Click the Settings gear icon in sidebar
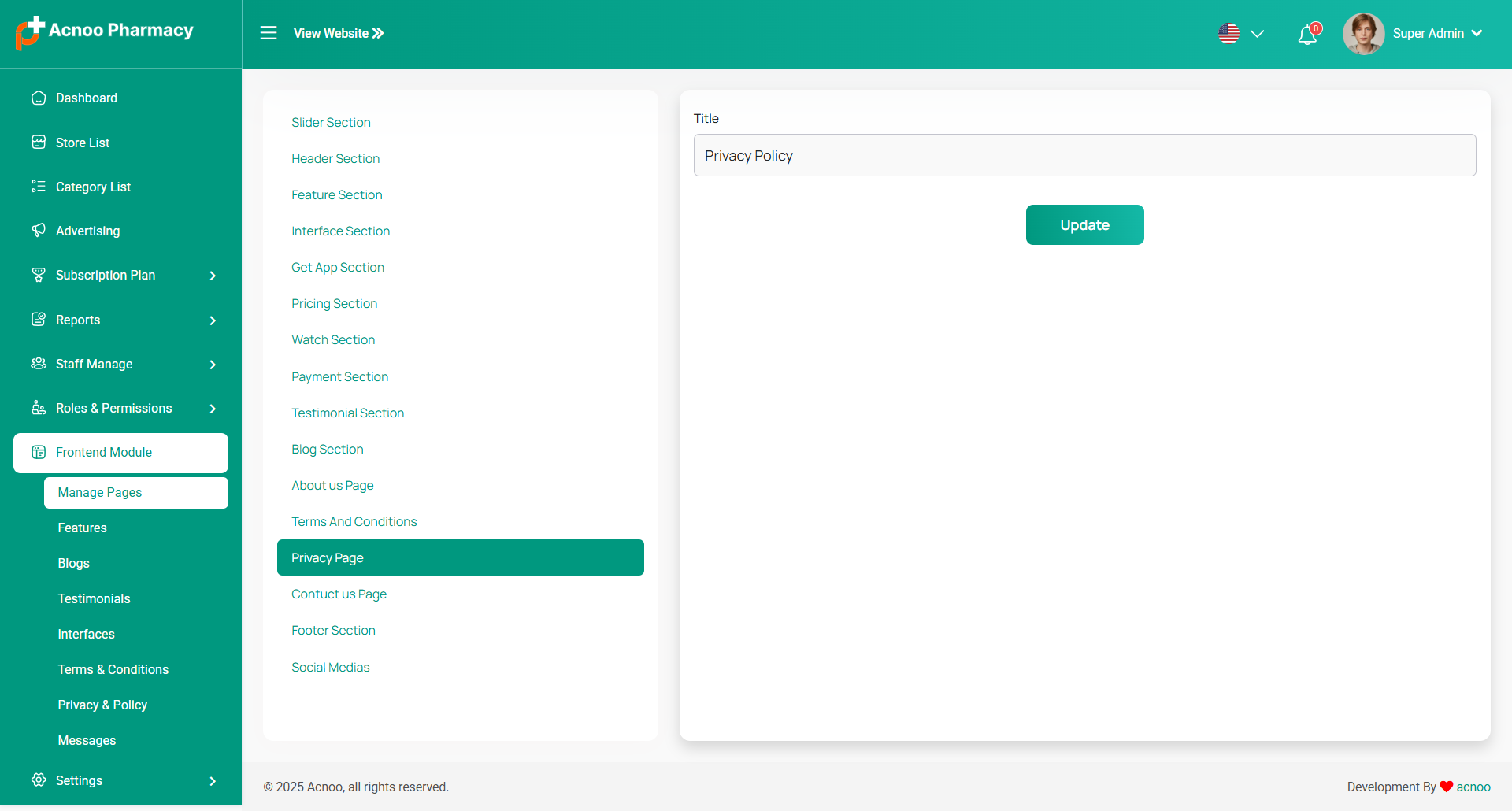1512x811 pixels. pyautogui.click(x=39, y=780)
